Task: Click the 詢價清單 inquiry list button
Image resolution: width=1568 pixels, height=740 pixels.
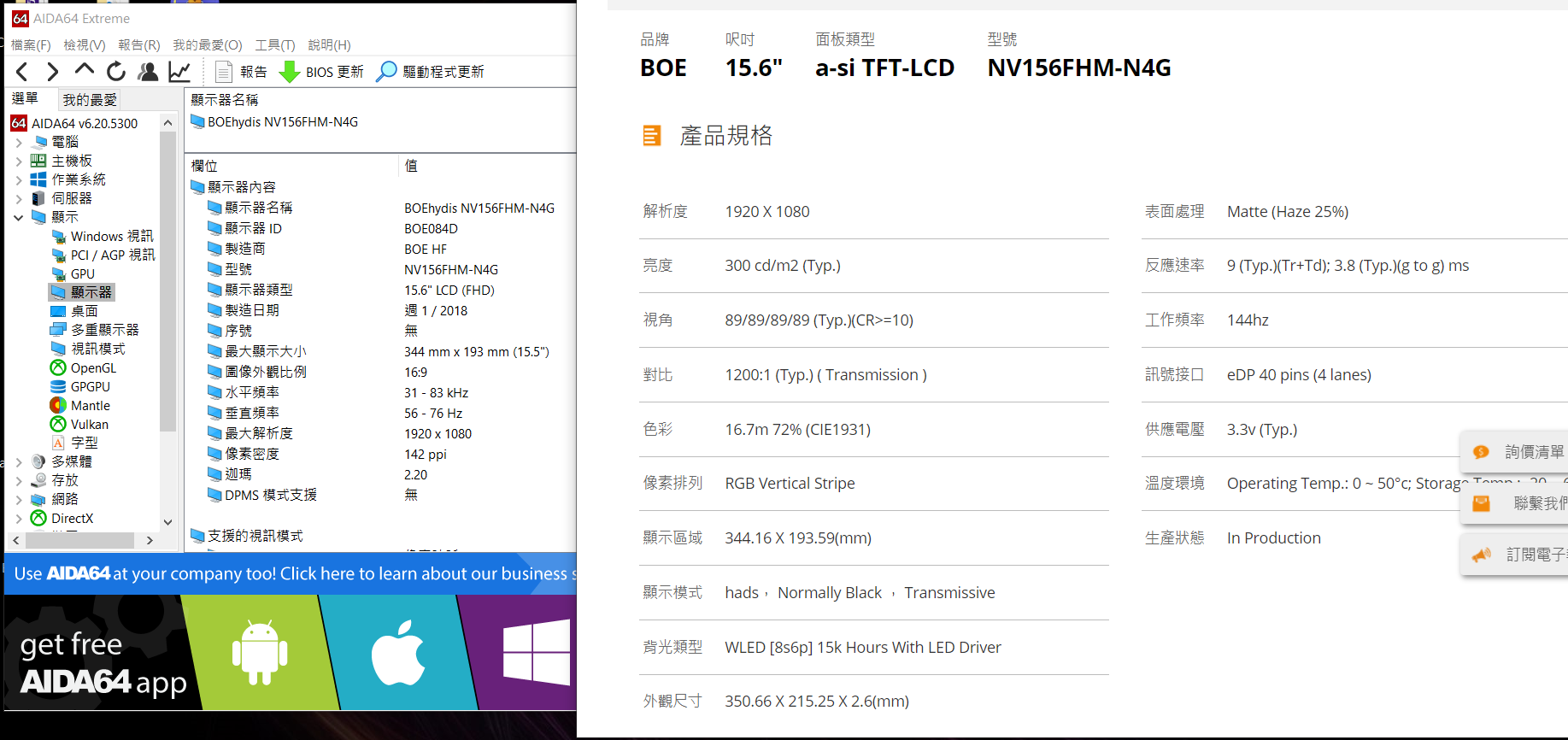Action: pos(1516,452)
